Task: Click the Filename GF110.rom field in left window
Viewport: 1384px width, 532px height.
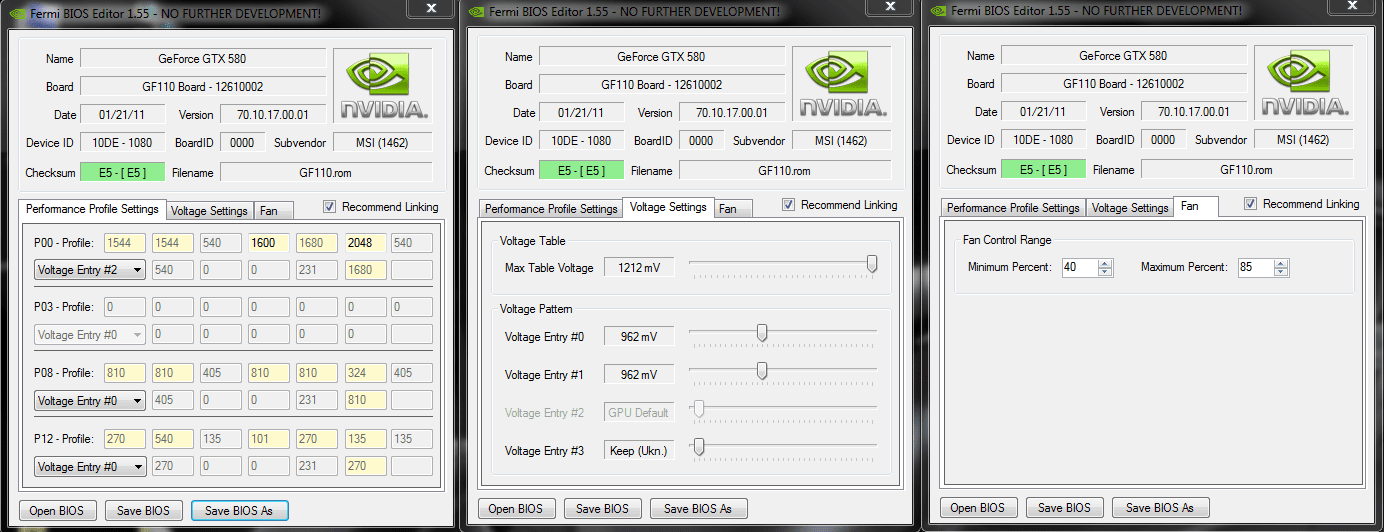Action: pyautogui.click(x=327, y=172)
